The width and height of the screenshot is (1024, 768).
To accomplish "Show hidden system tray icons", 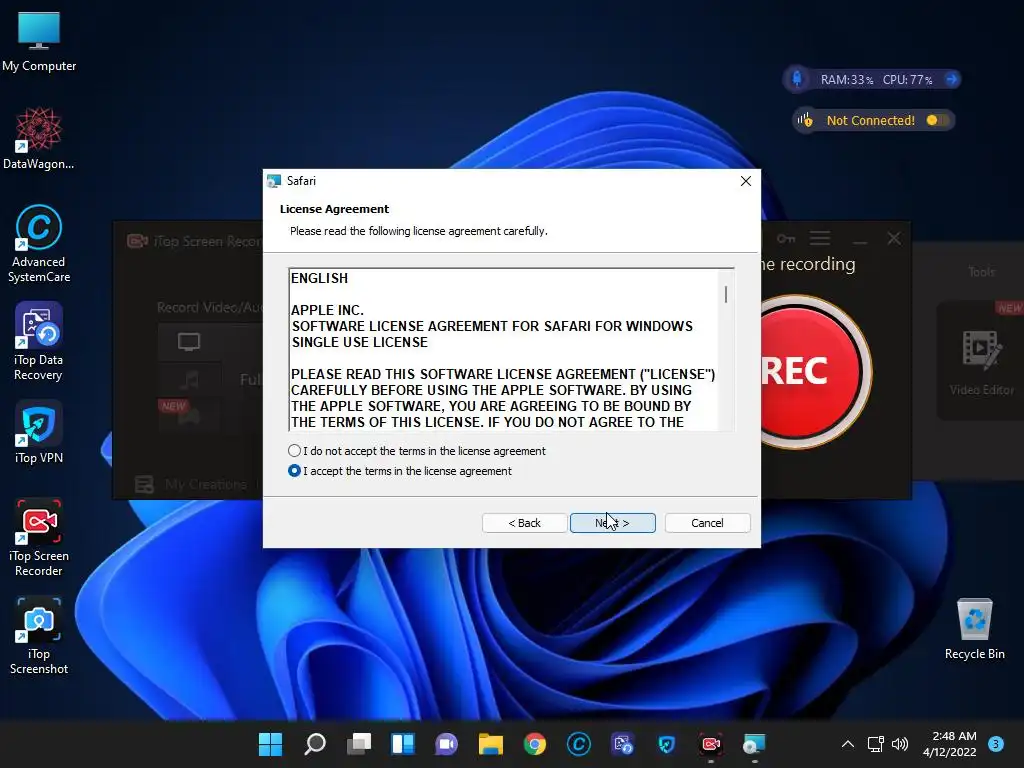I will point(848,744).
